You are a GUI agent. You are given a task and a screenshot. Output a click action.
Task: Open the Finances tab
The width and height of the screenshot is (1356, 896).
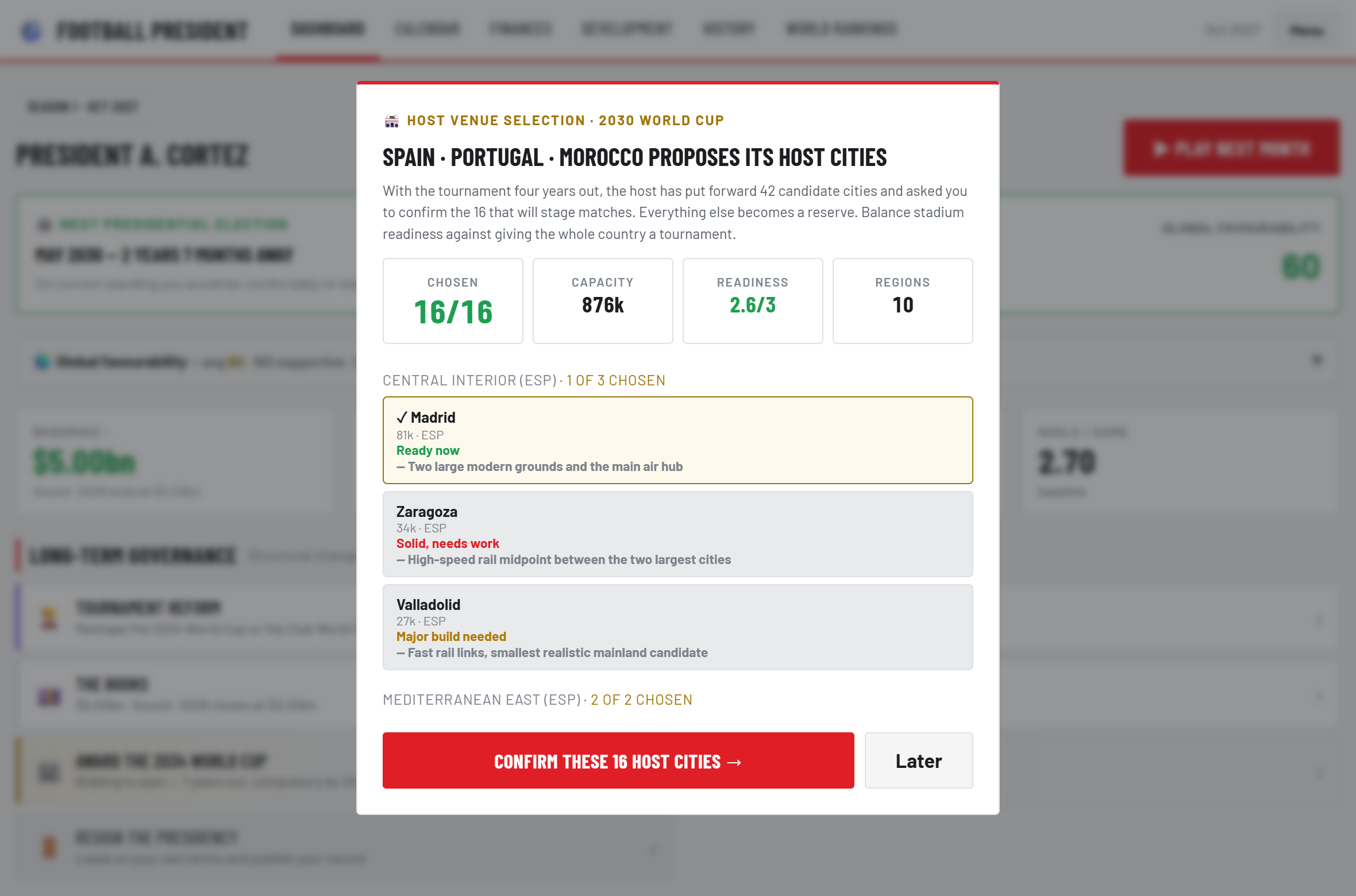(521, 29)
